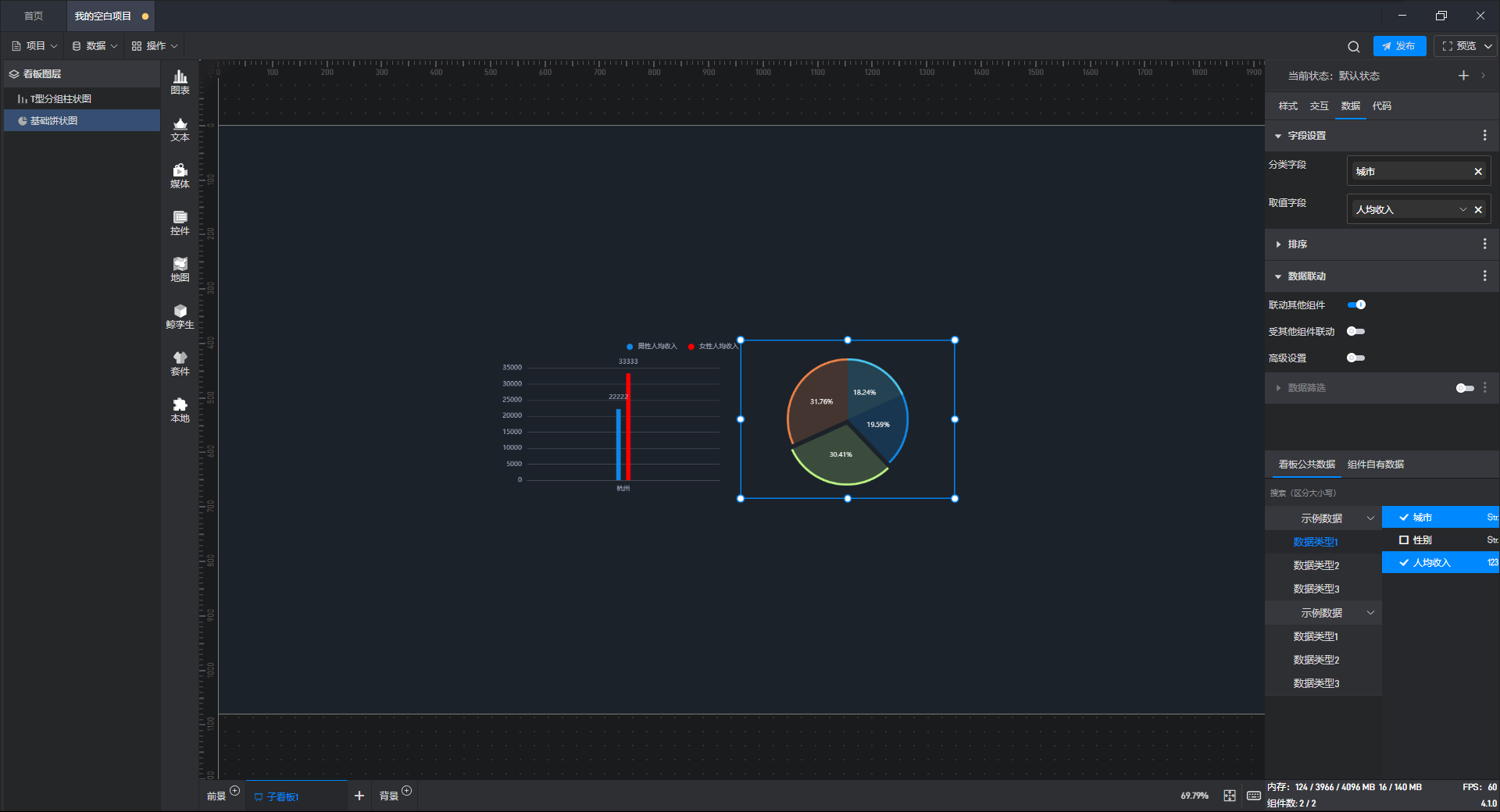Select the 基础饼状图 layer

82,120
